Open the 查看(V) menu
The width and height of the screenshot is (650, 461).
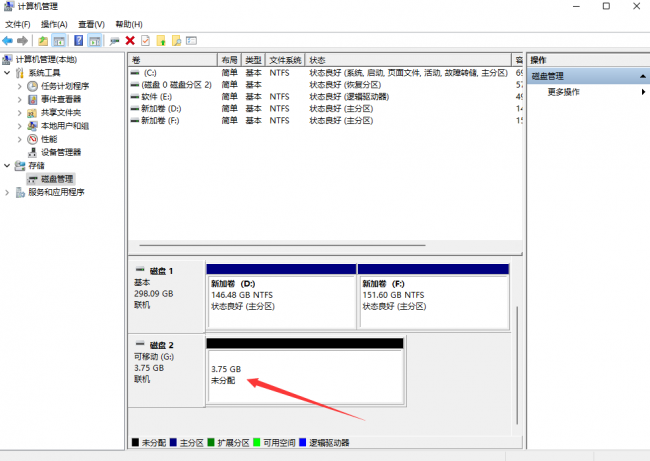pyautogui.click(x=92, y=24)
